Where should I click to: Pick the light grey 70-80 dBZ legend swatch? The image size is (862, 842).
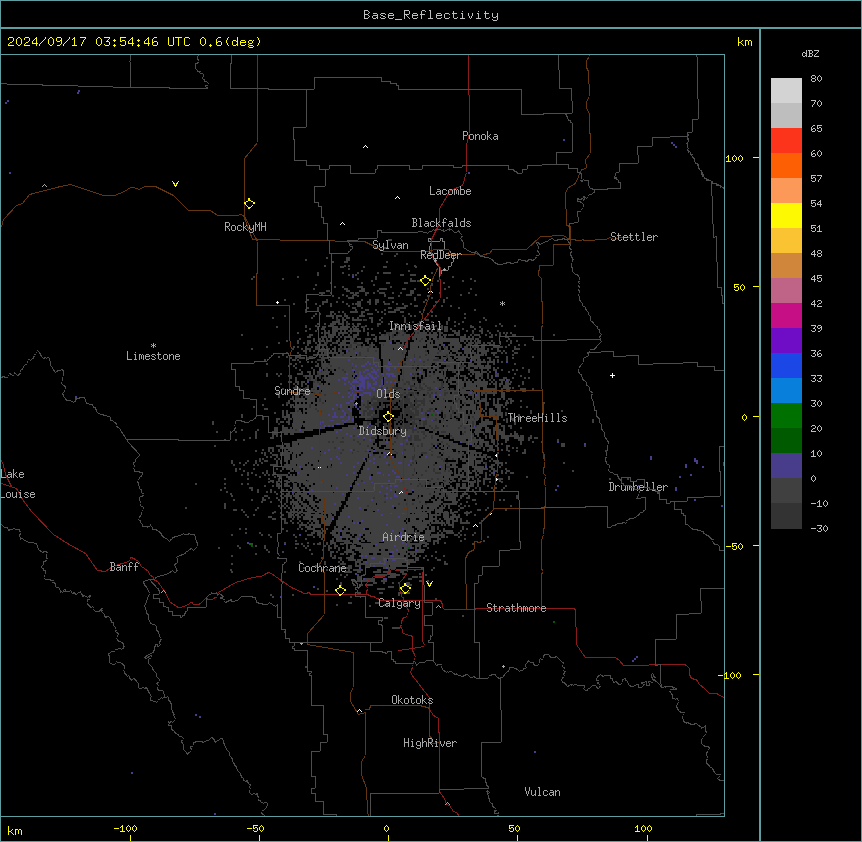click(x=786, y=91)
